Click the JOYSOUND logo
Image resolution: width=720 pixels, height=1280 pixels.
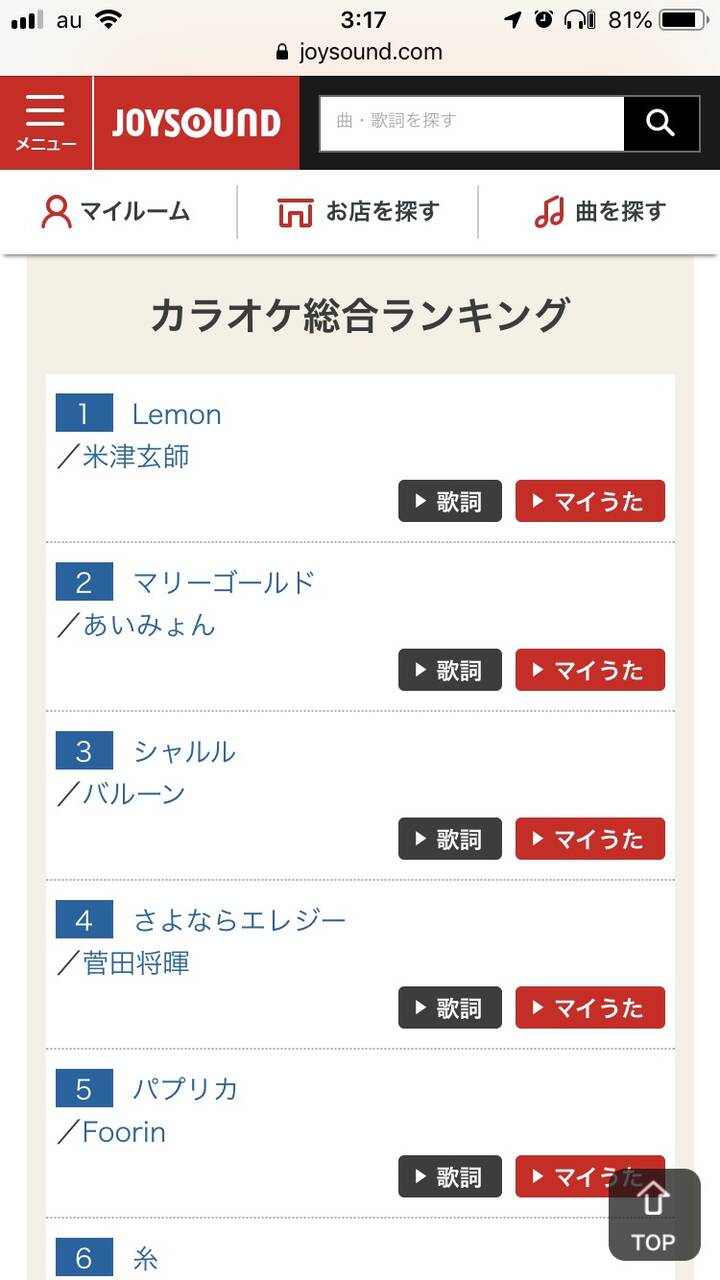click(196, 123)
